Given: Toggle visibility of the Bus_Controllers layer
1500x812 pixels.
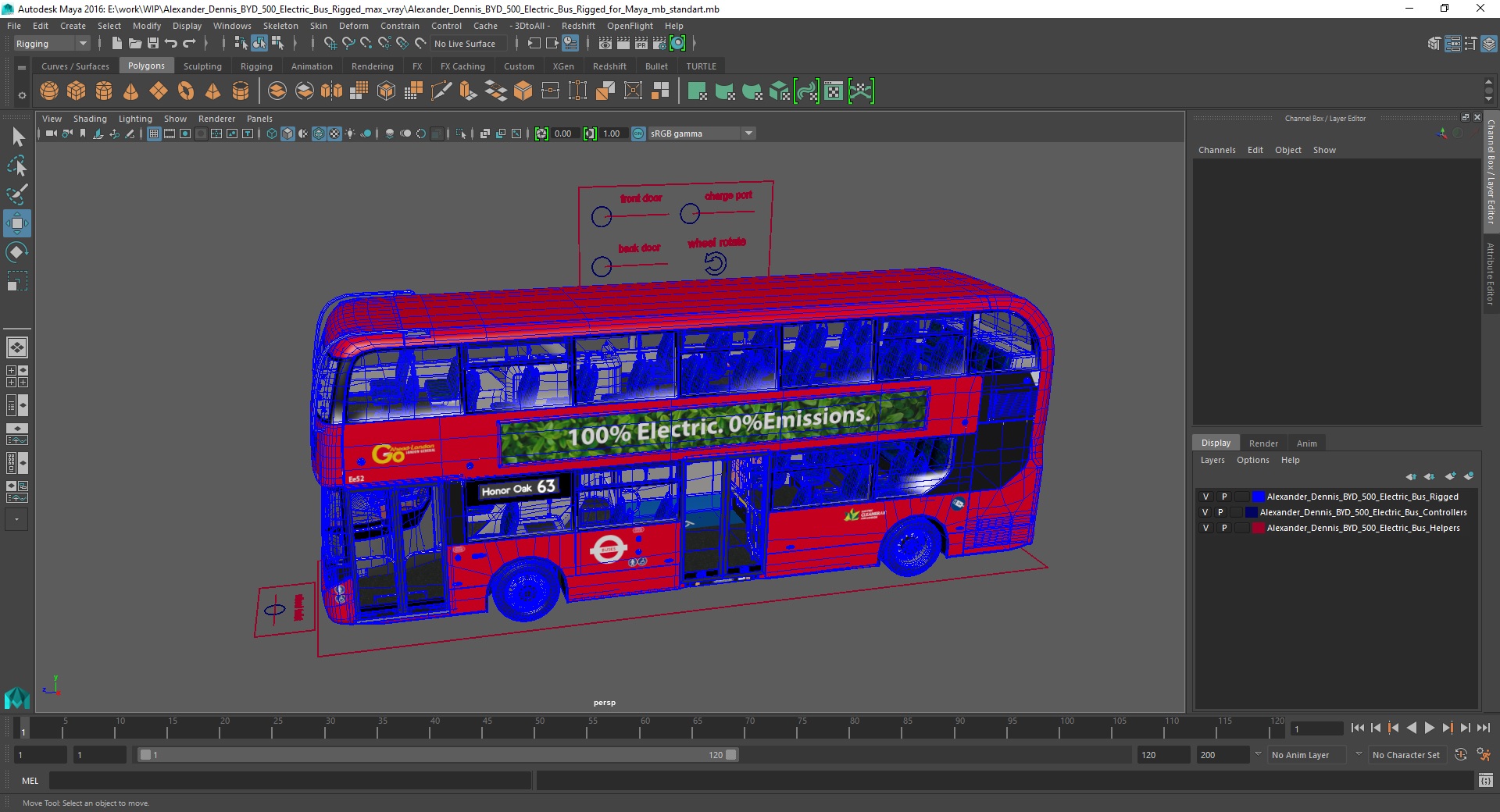Looking at the screenshot, I should pos(1205,512).
